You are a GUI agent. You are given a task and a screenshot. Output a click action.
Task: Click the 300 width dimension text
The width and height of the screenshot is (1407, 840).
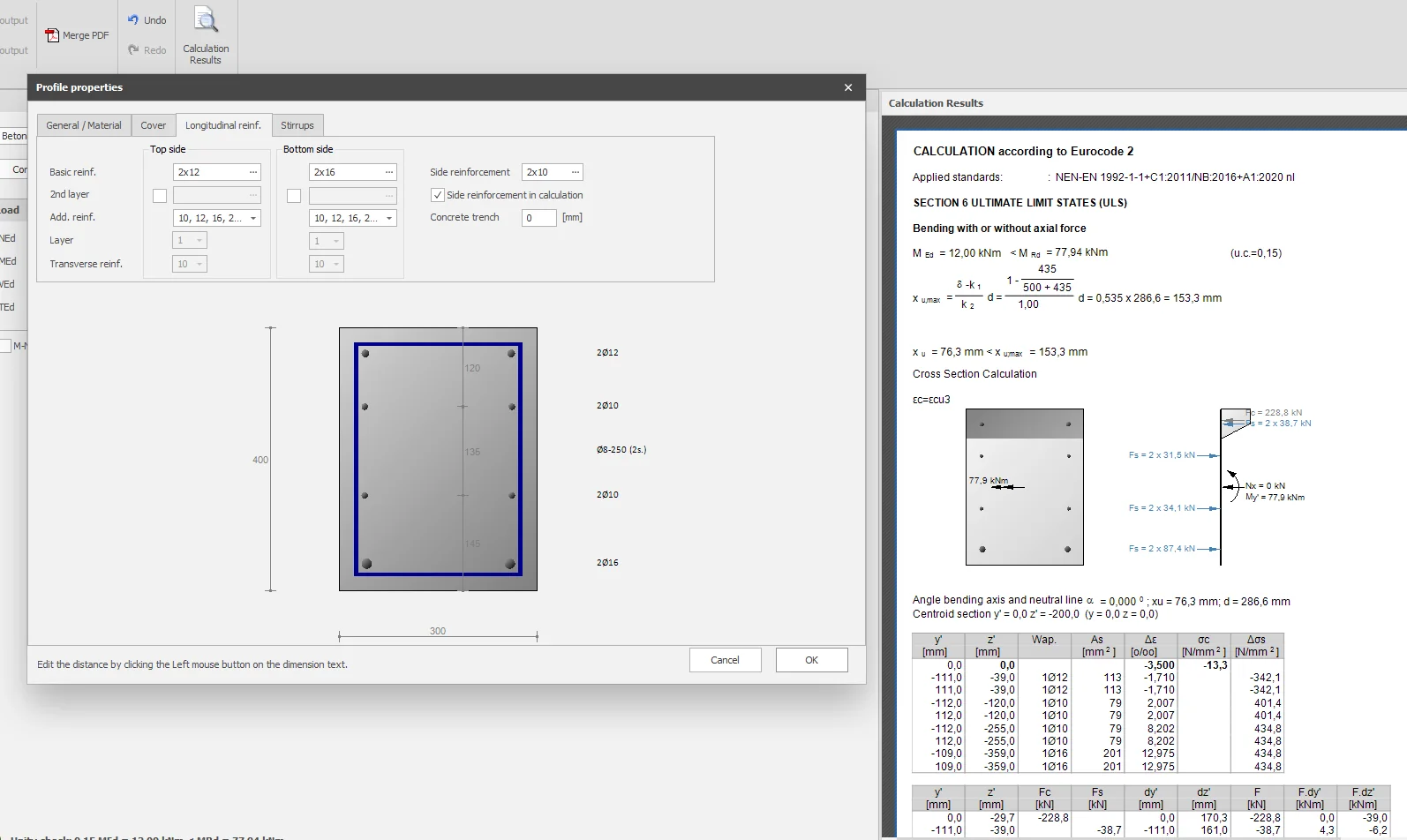pyautogui.click(x=438, y=631)
